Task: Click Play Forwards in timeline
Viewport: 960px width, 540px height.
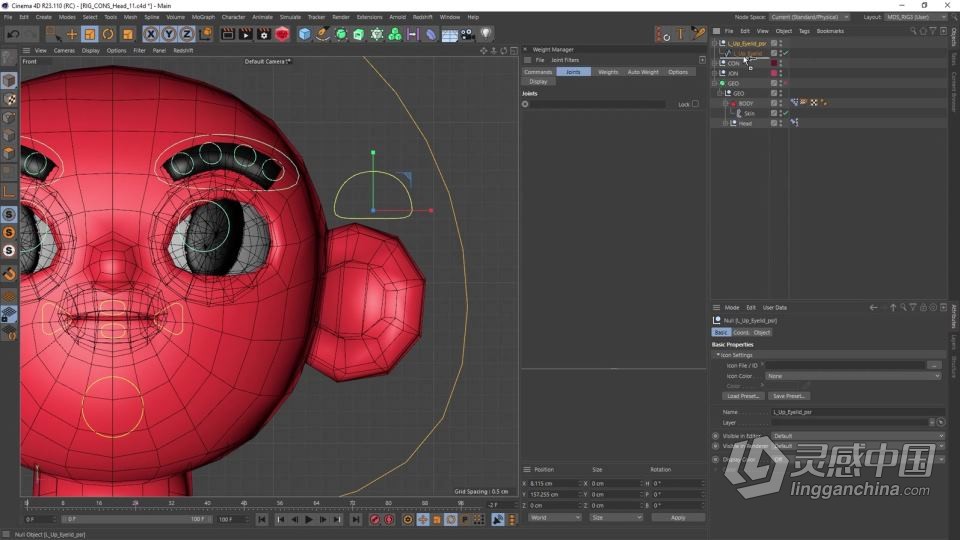Action: [309, 520]
